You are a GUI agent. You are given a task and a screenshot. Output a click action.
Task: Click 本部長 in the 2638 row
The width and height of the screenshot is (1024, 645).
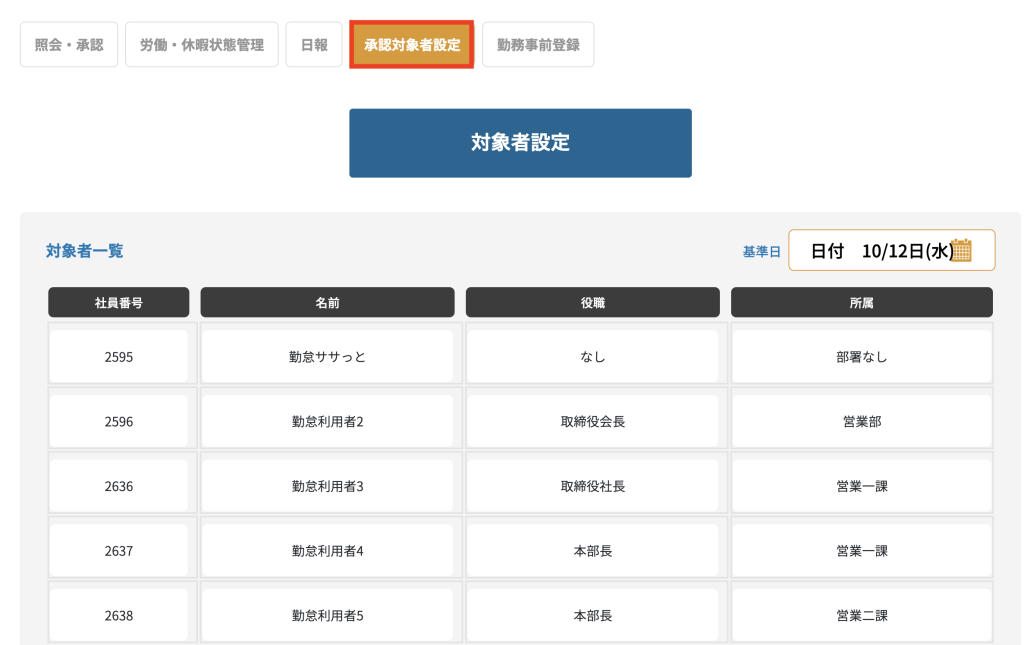click(x=593, y=615)
